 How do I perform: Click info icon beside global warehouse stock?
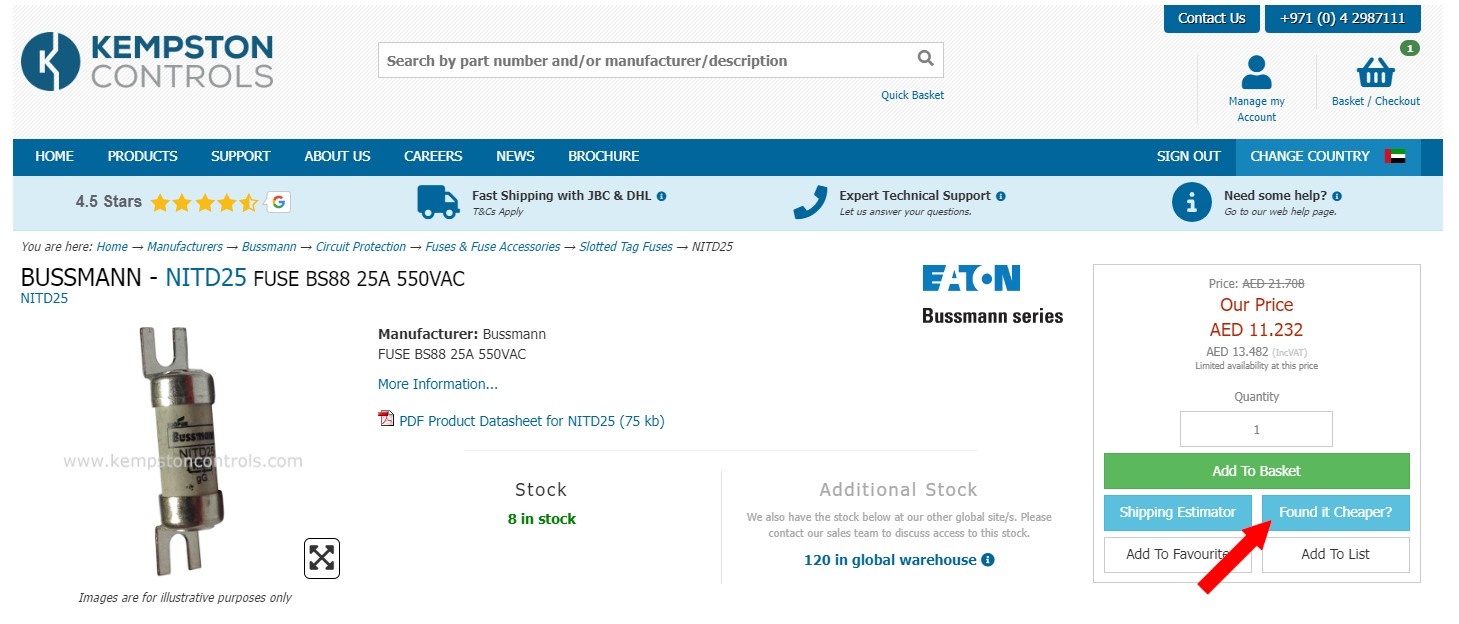pos(988,560)
